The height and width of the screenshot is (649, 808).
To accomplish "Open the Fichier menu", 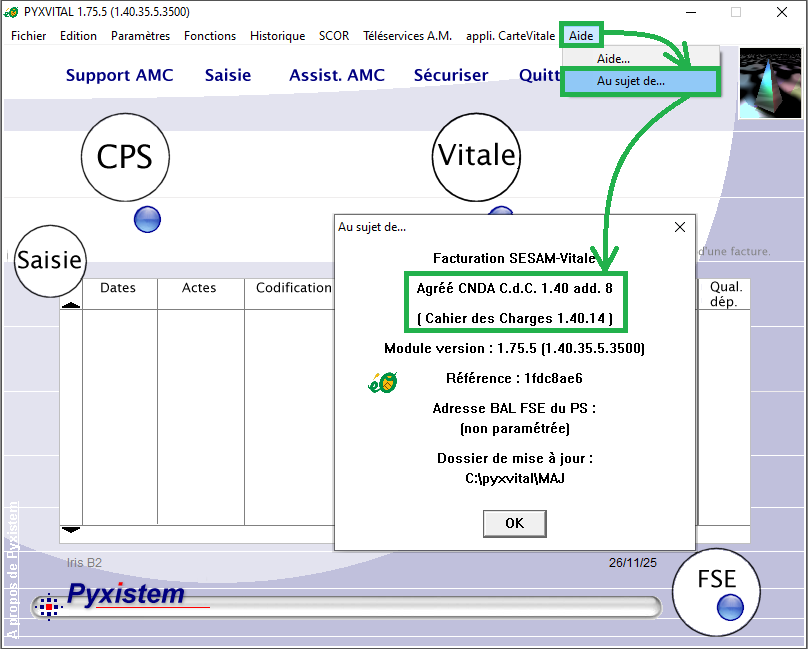I will click(x=29, y=36).
